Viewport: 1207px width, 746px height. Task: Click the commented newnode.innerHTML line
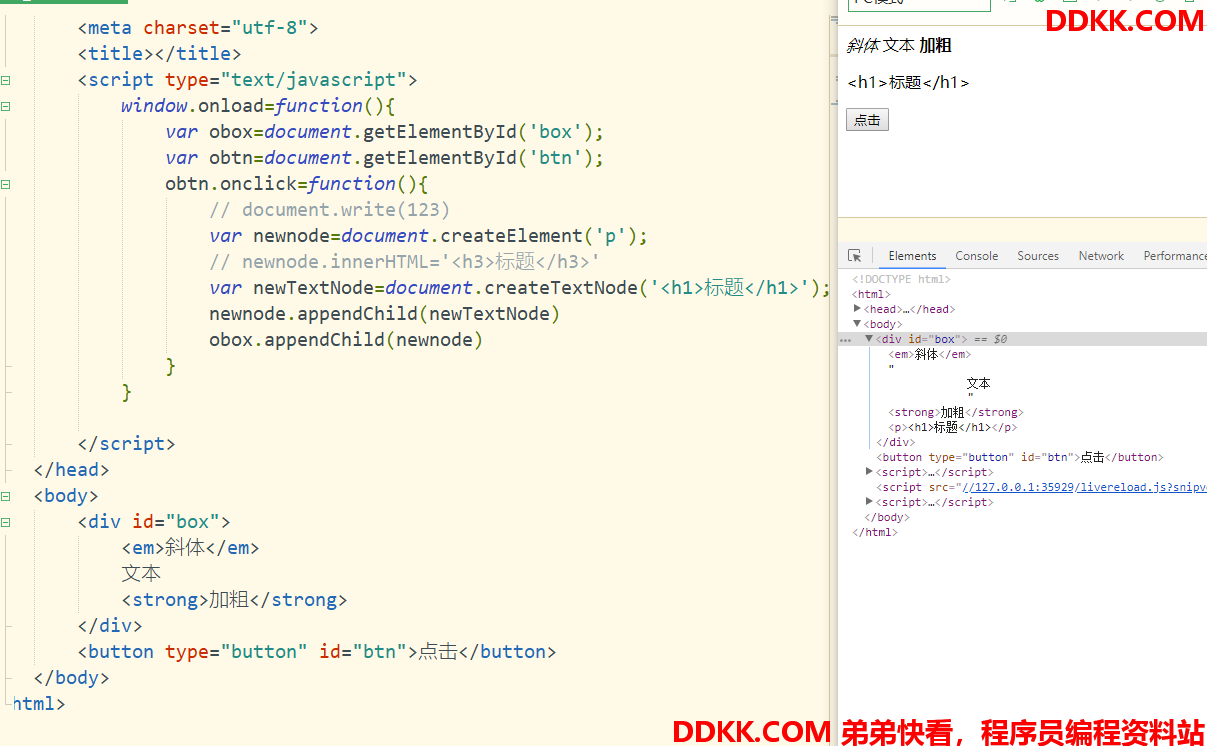click(405, 262)
